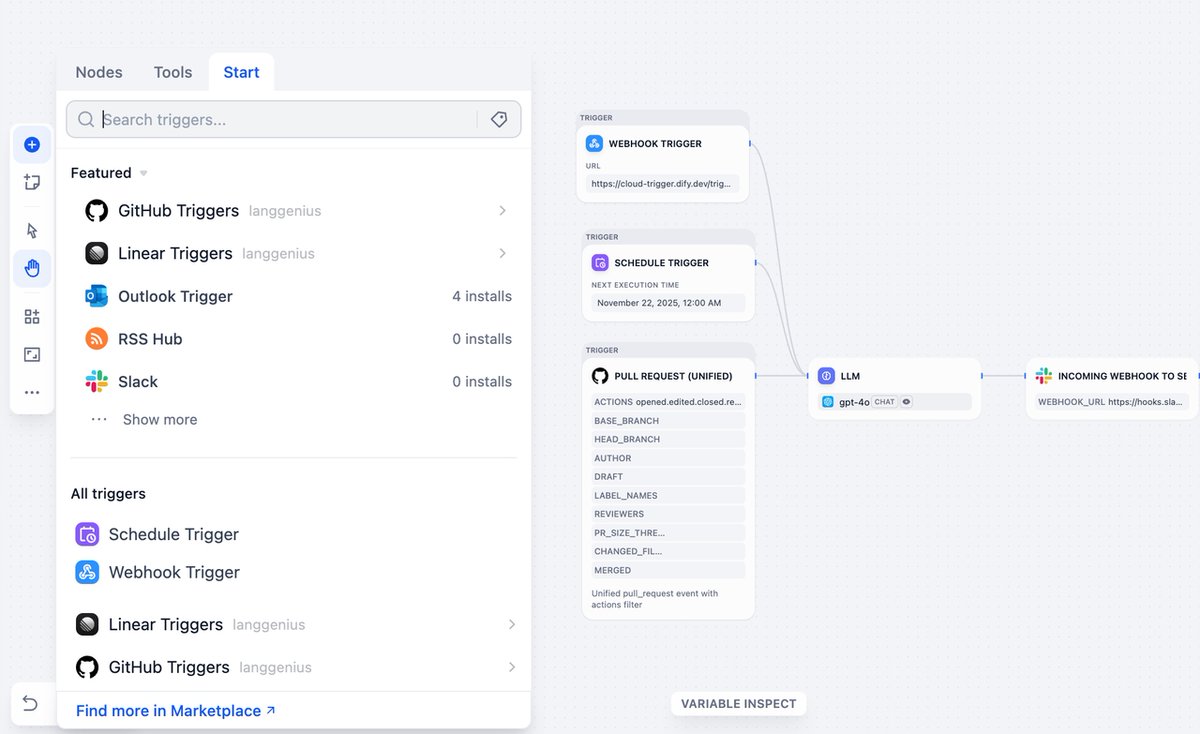Click the Schedule Trigger purple icon in list
The image size is (1200, 734).
click(x=87, y=534)
